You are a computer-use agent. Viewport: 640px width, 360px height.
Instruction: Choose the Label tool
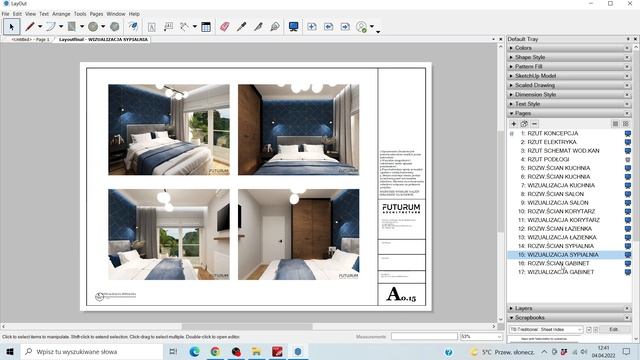click(168, 27)
